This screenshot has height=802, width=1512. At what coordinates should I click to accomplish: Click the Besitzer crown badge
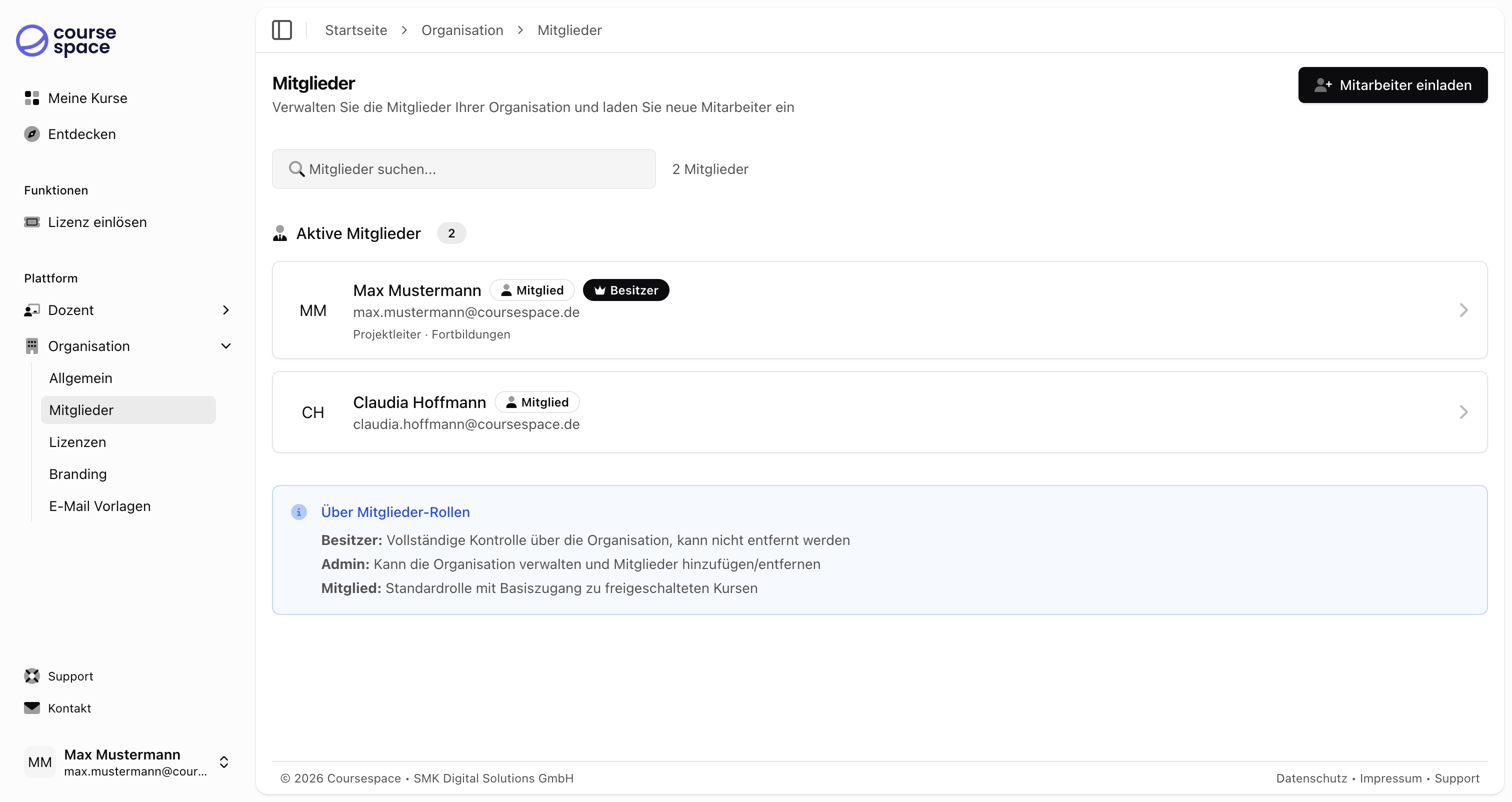coord(625,290)
